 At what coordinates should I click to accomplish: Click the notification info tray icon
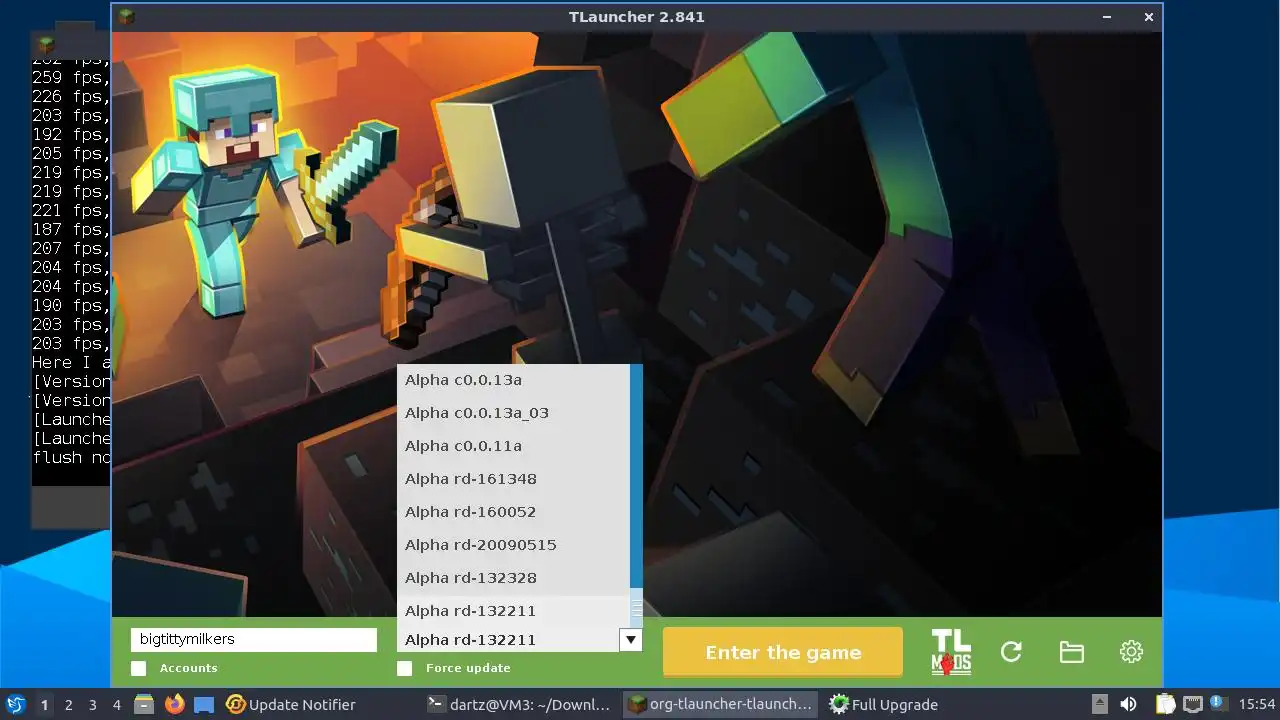[x=1218, y=703]
